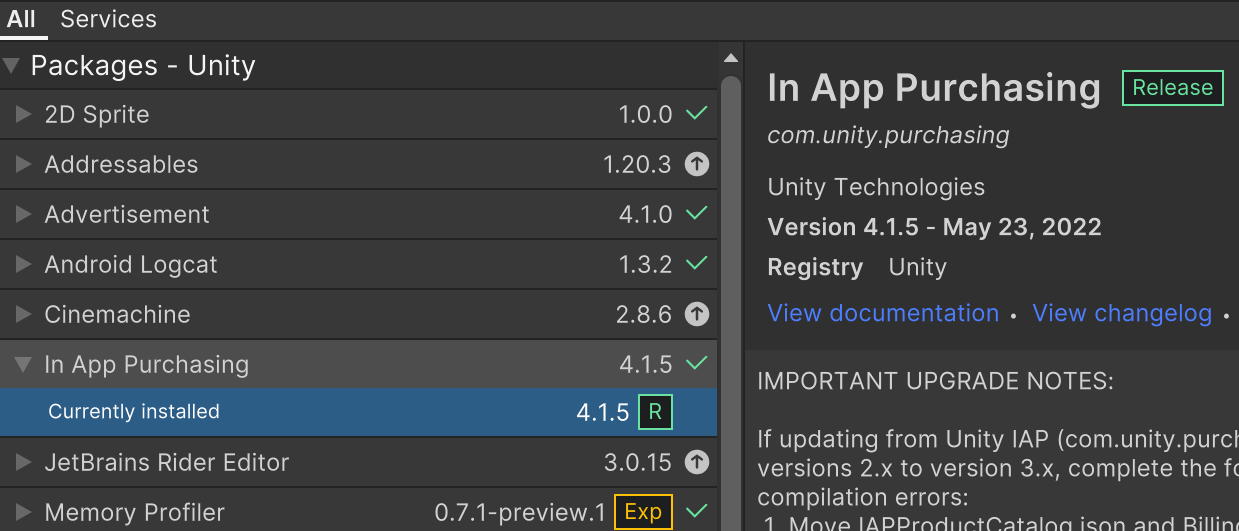
Task: Click the Version 4.1.5 - May 23, 2022 text
Action: point(934,227)
